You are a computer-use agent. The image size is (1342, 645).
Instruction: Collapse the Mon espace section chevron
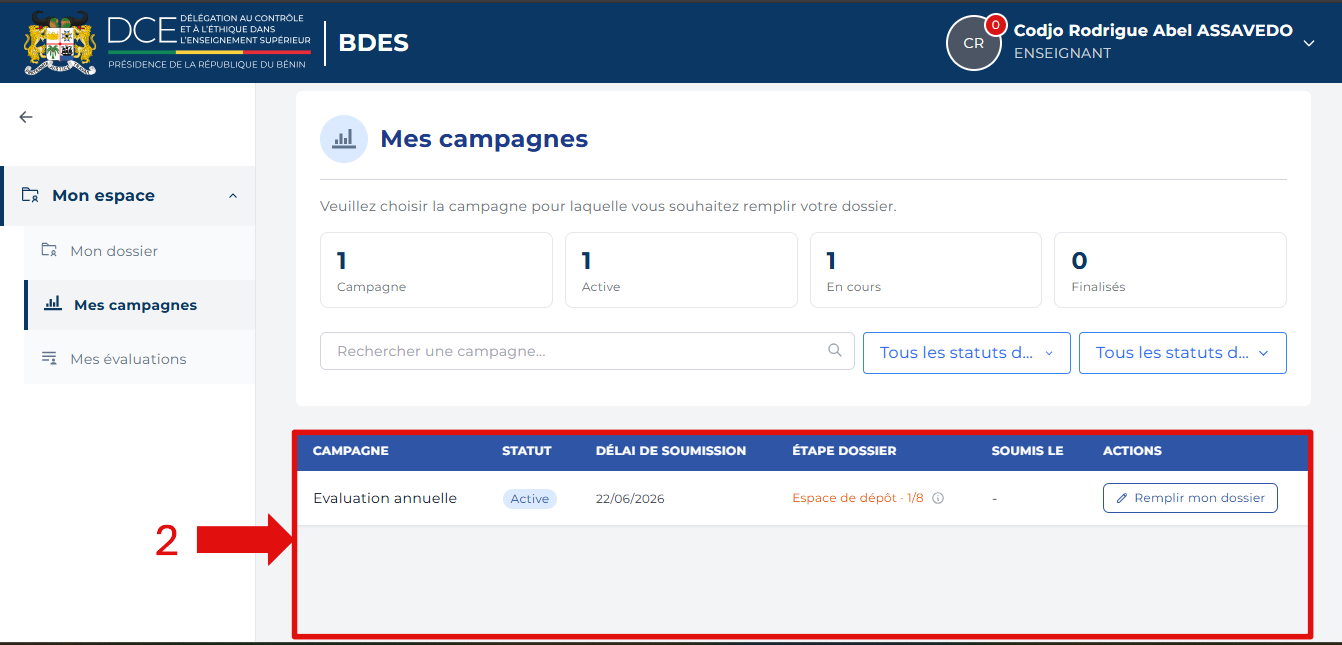point(233,196)
